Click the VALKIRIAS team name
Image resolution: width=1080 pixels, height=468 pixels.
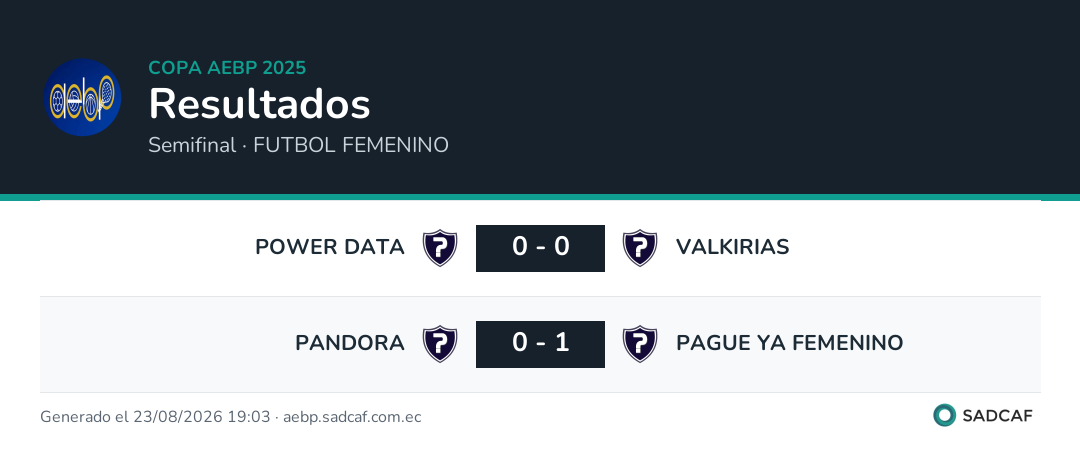pos(733,247)
